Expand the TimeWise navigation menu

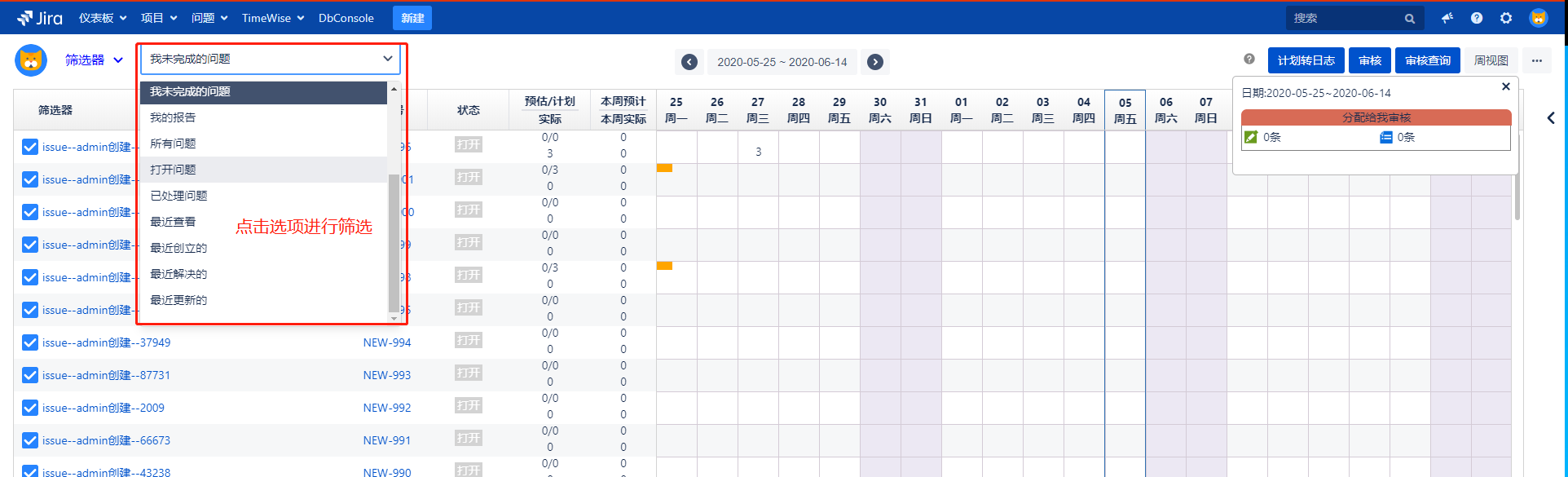coord(272,18)
